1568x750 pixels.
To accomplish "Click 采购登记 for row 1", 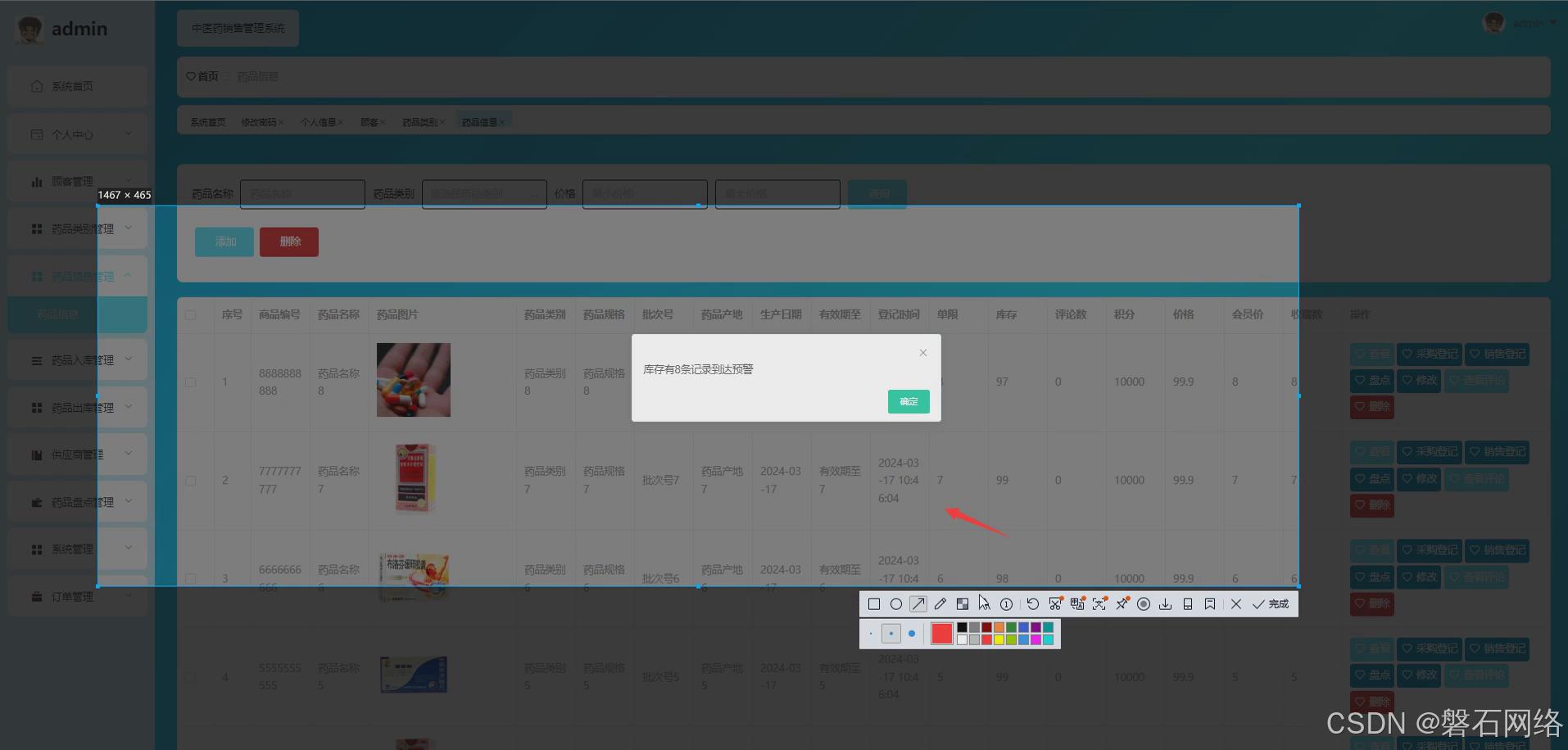I will point(1429,354).
